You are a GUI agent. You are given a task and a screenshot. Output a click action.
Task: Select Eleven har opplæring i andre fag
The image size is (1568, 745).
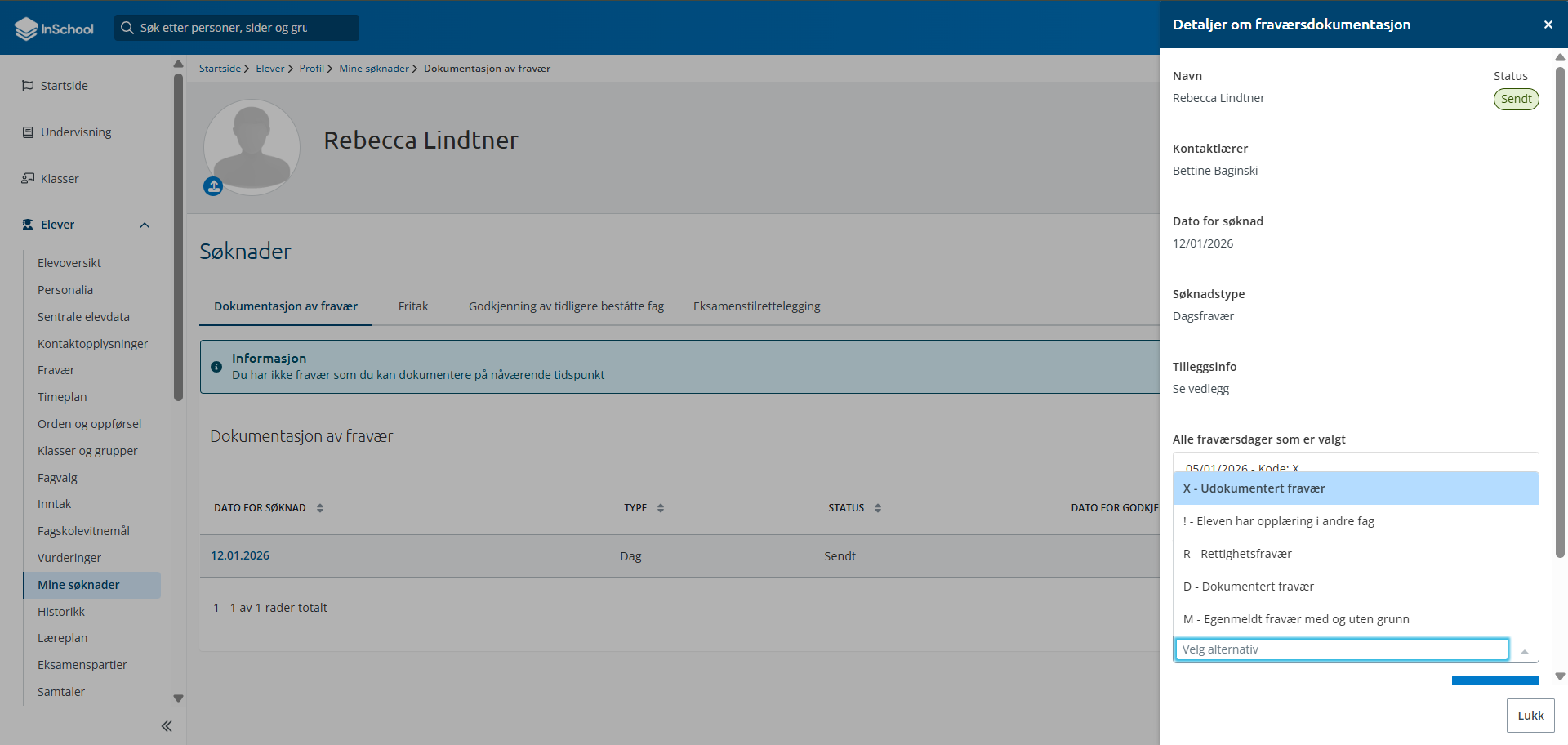click(x=1356, y=521)
